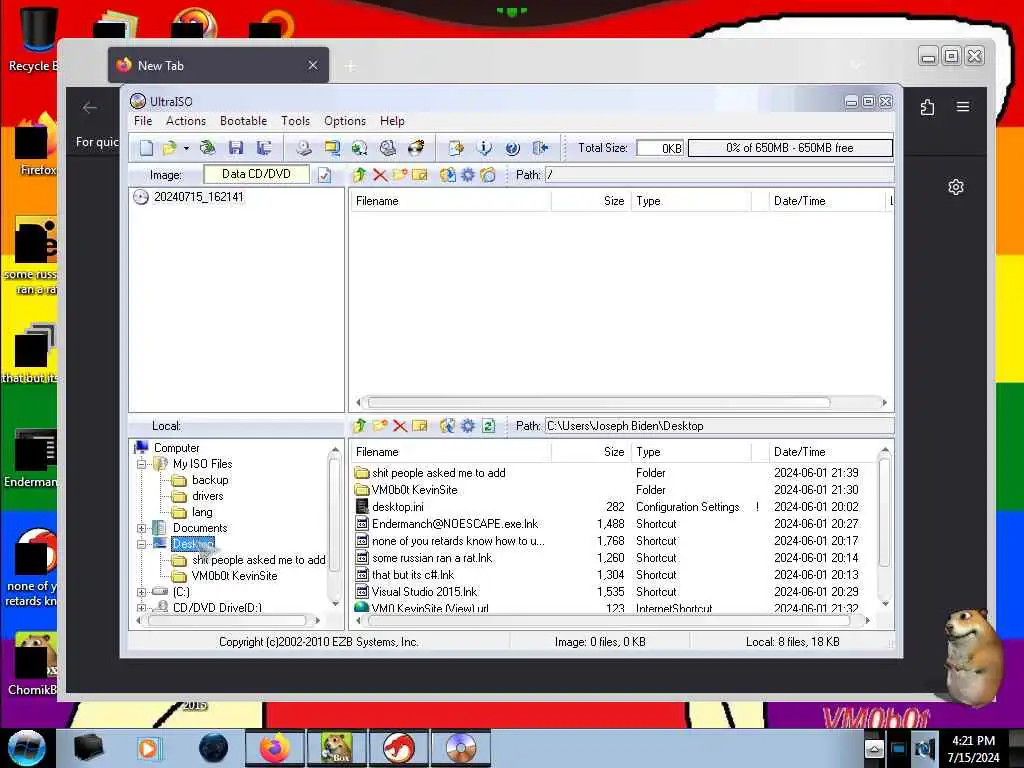This screenshot has height=768, width=1024.
Task: Select Endermanch@NOESCAPE.exe.lnk in the file list
Action: point(455,524)
